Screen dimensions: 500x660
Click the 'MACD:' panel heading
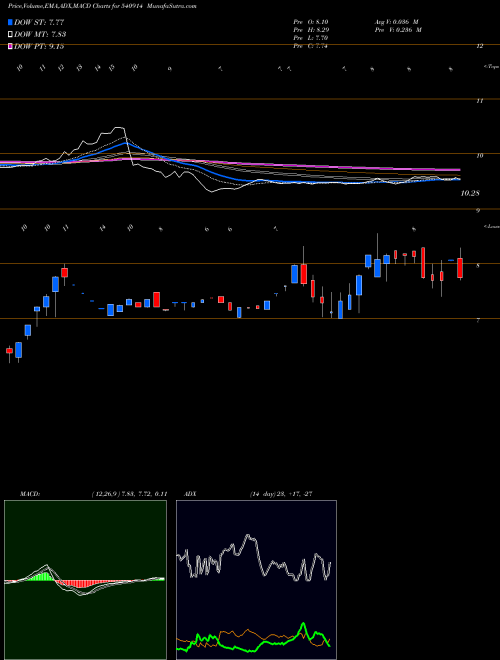coord(29,494)
